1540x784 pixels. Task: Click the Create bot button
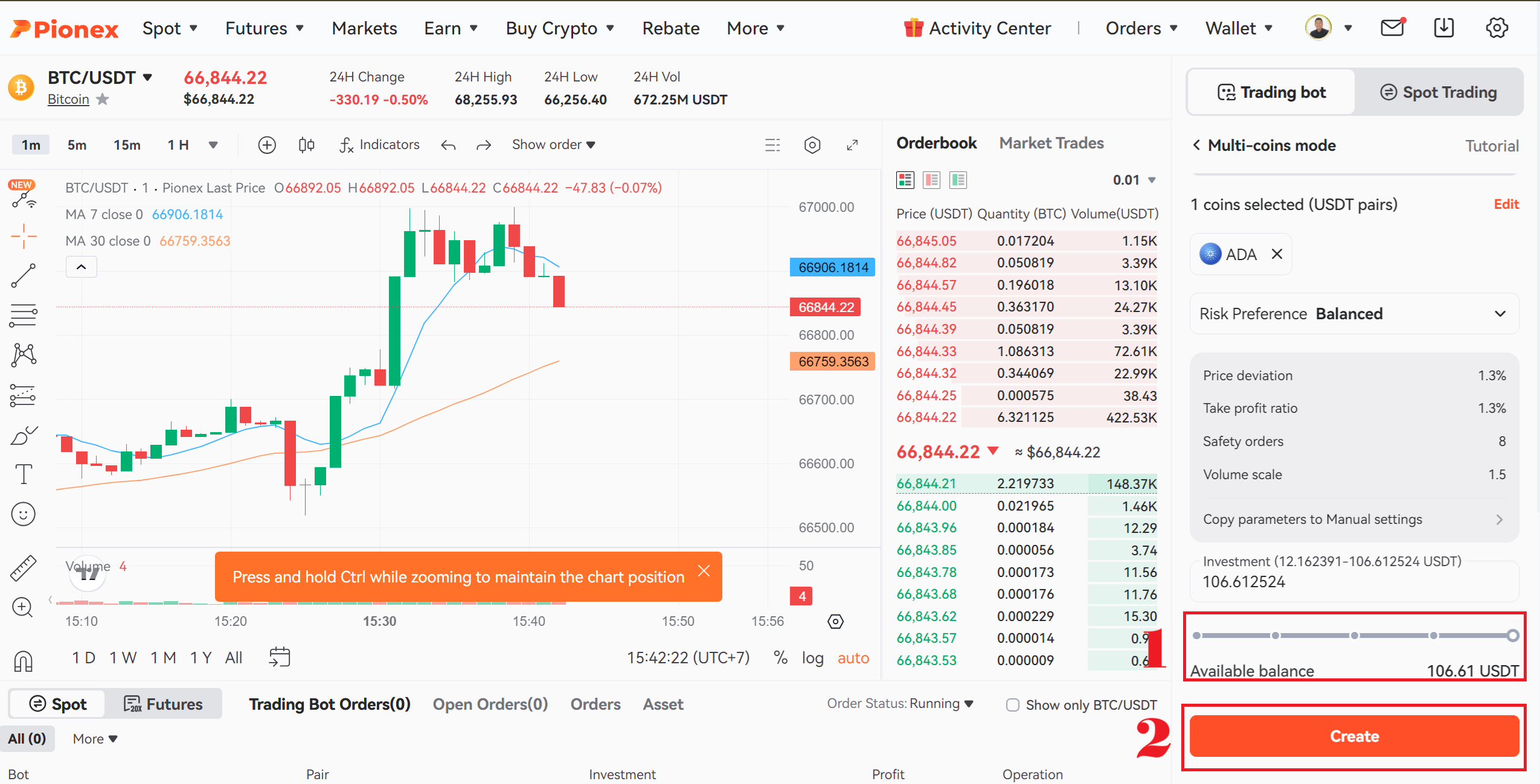pyautogui.click(x=1354, y=736)
